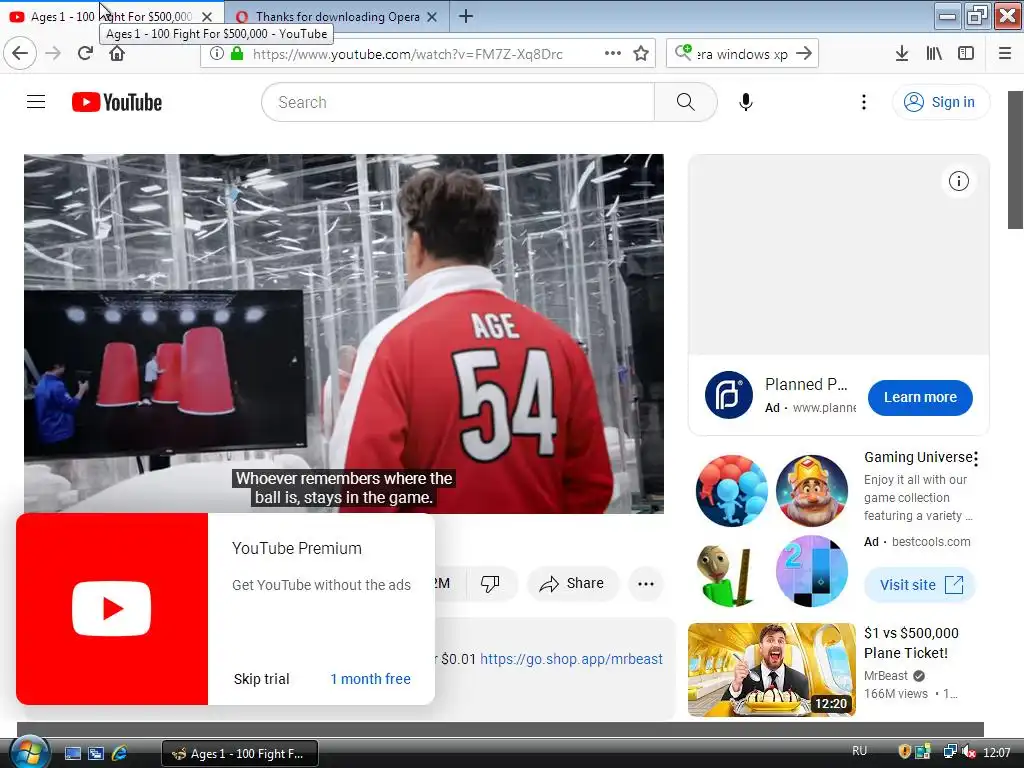This screenshot has width=1024, height=768.
Task: Click the piano tiles game icon in ad
Action: pos(812,572)
